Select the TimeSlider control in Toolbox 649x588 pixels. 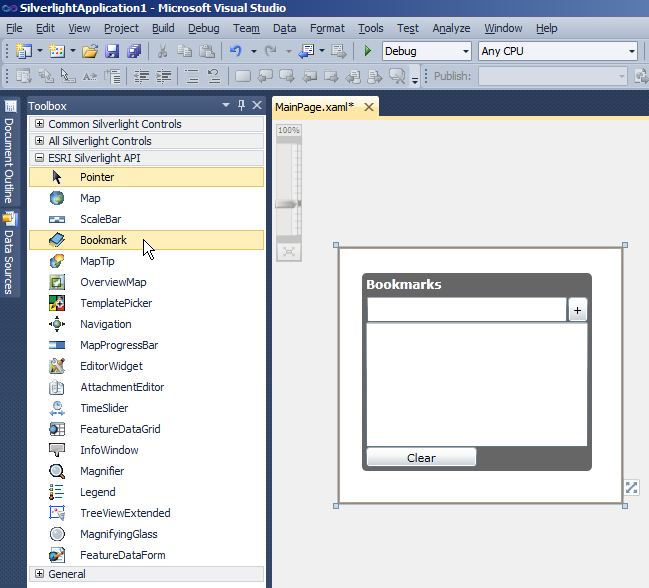pyautogui.click(x=147, y=408)
